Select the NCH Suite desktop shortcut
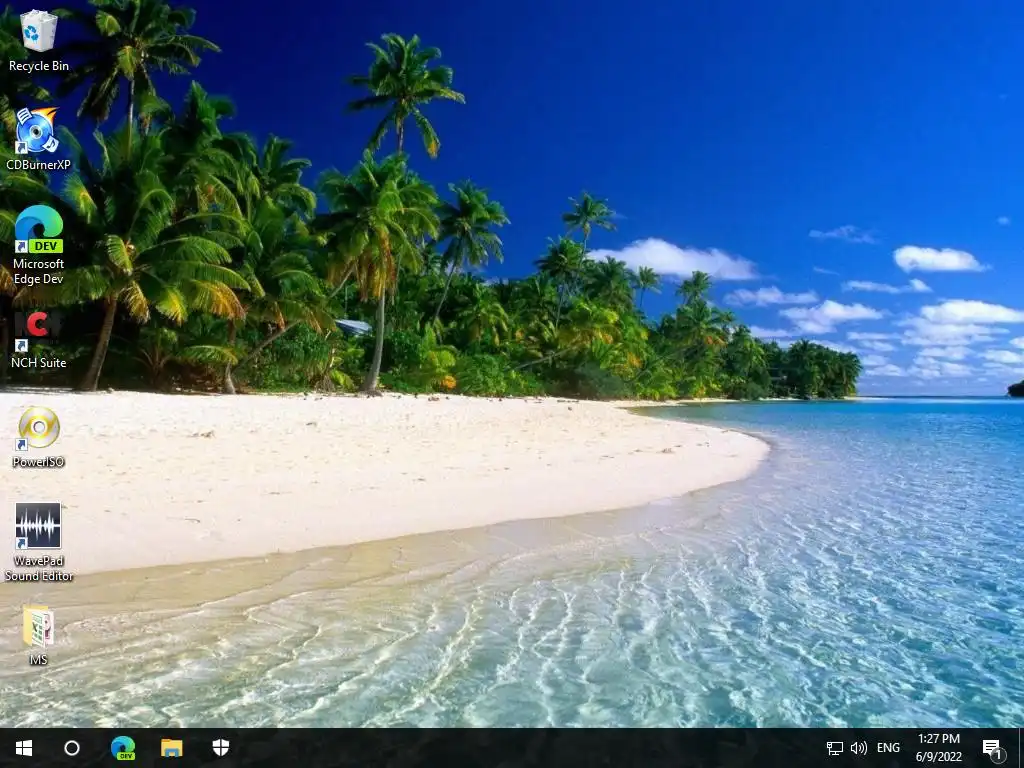 38,340
